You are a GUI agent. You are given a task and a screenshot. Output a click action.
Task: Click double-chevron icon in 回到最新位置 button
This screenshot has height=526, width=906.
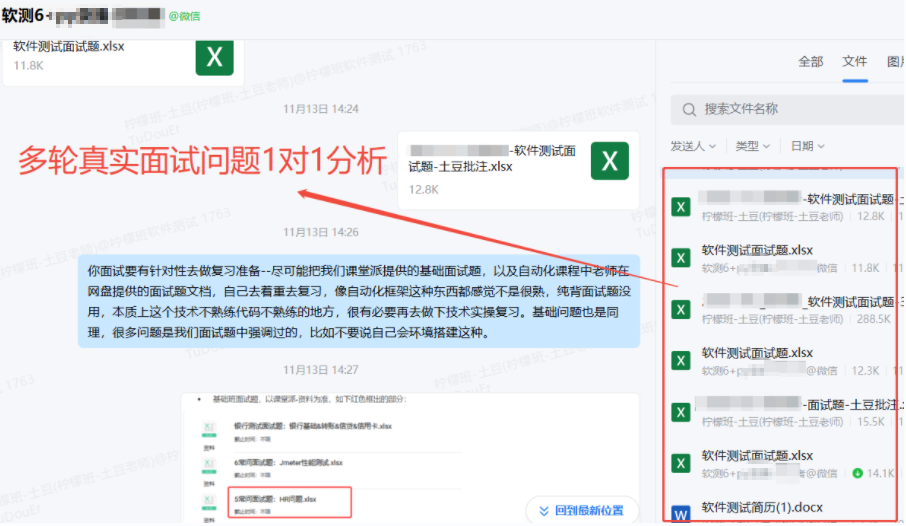[544, 510]
